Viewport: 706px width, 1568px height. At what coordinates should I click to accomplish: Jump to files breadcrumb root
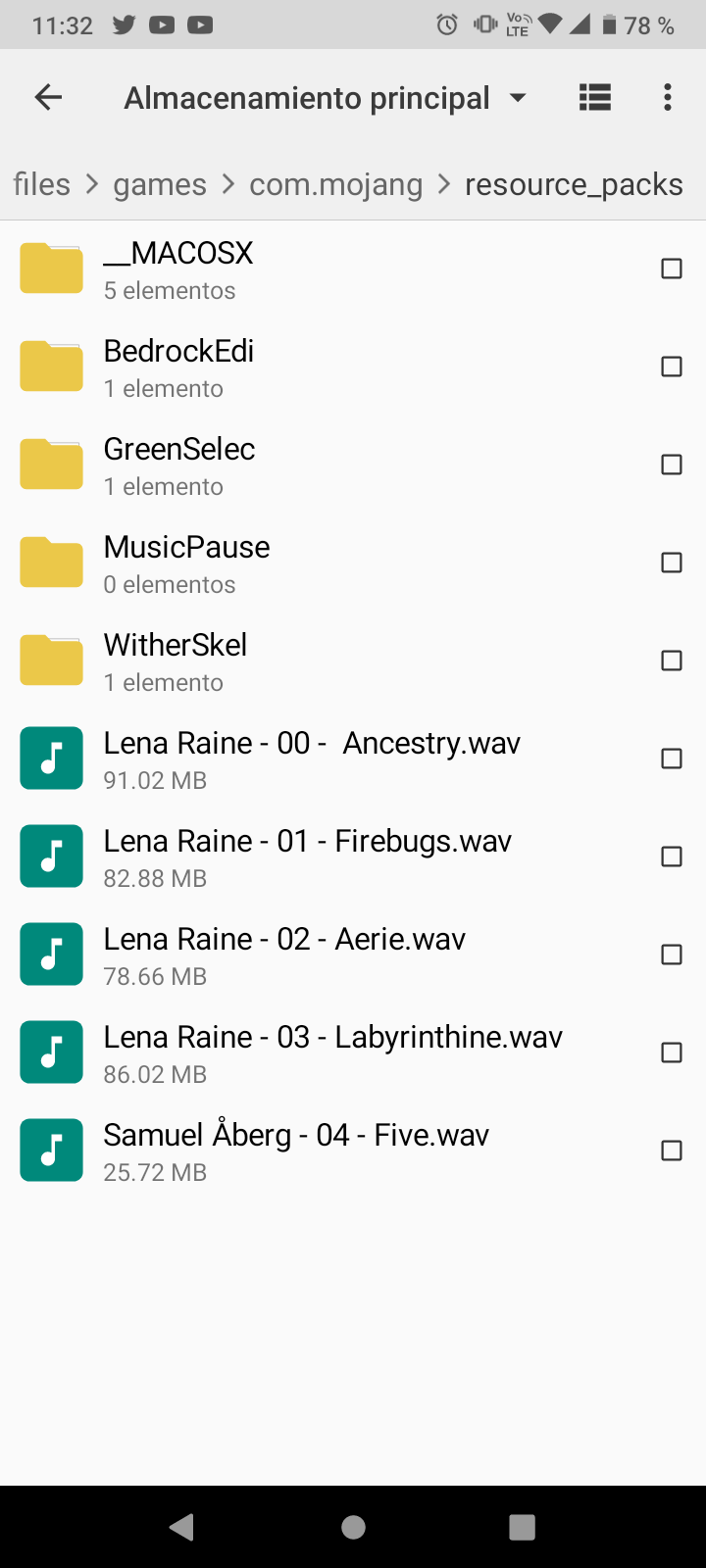tap(41, 184)
